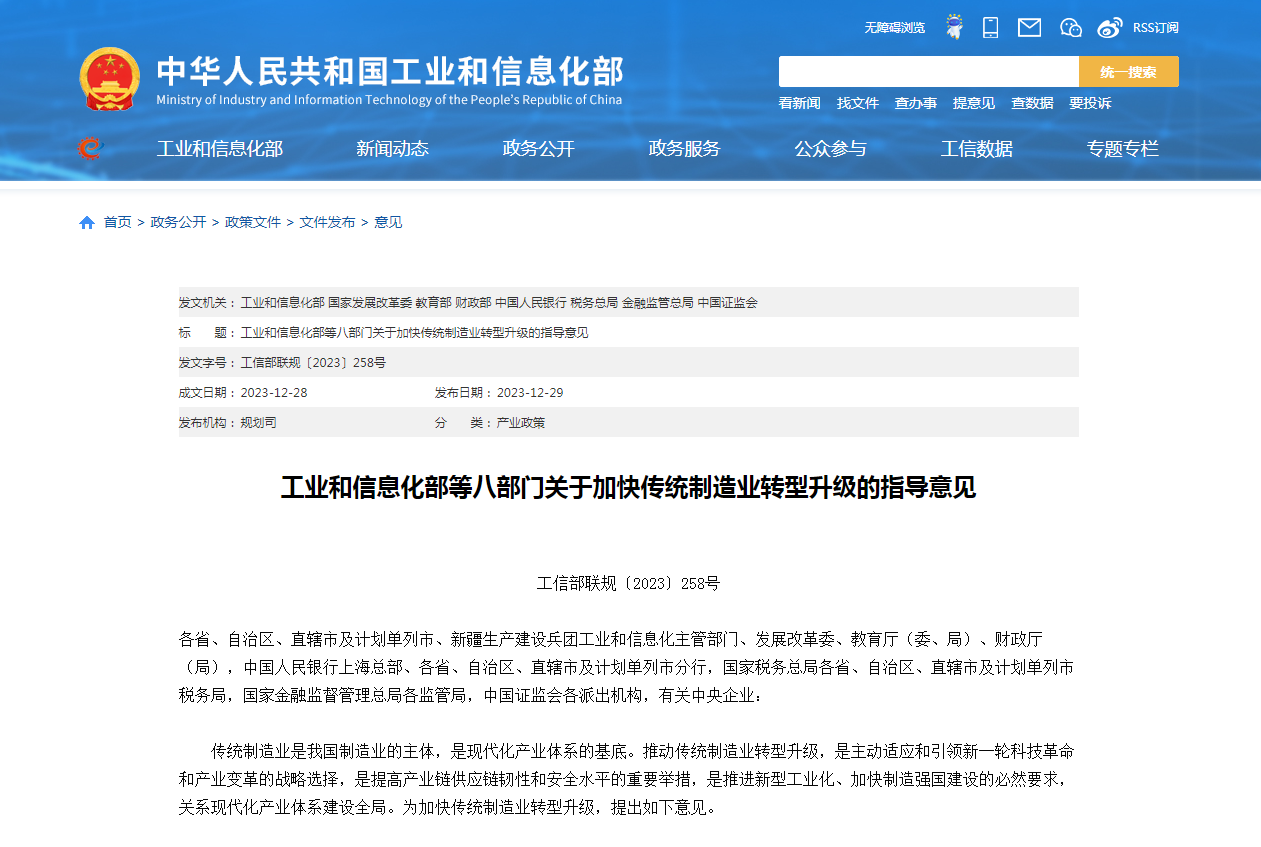Open the robot智能客服 assistant icon
Image resolution: width=1261 pixels, height=847 pixels.
[954, 27]
